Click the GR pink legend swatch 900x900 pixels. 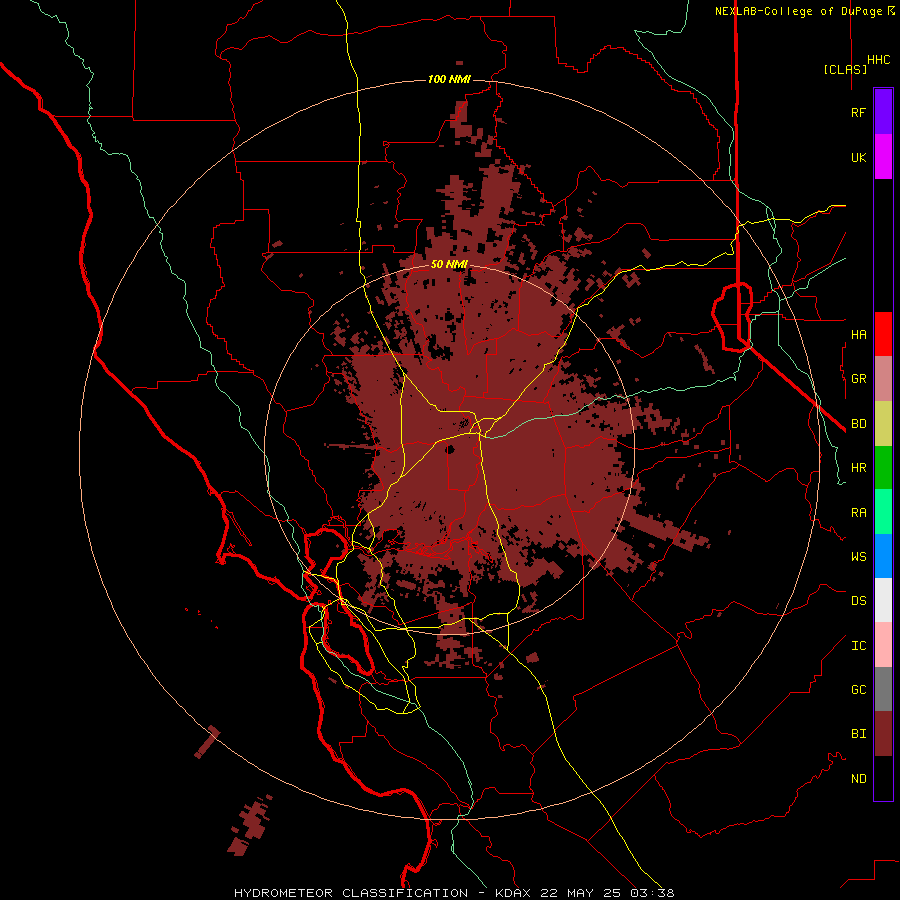(x=883, y=379)
